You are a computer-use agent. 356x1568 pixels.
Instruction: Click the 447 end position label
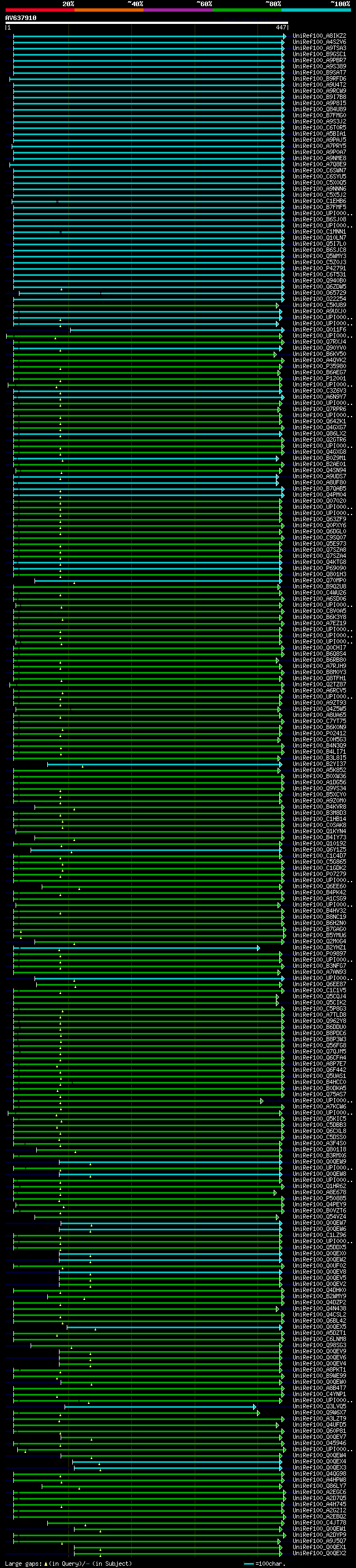coord(280,27)
